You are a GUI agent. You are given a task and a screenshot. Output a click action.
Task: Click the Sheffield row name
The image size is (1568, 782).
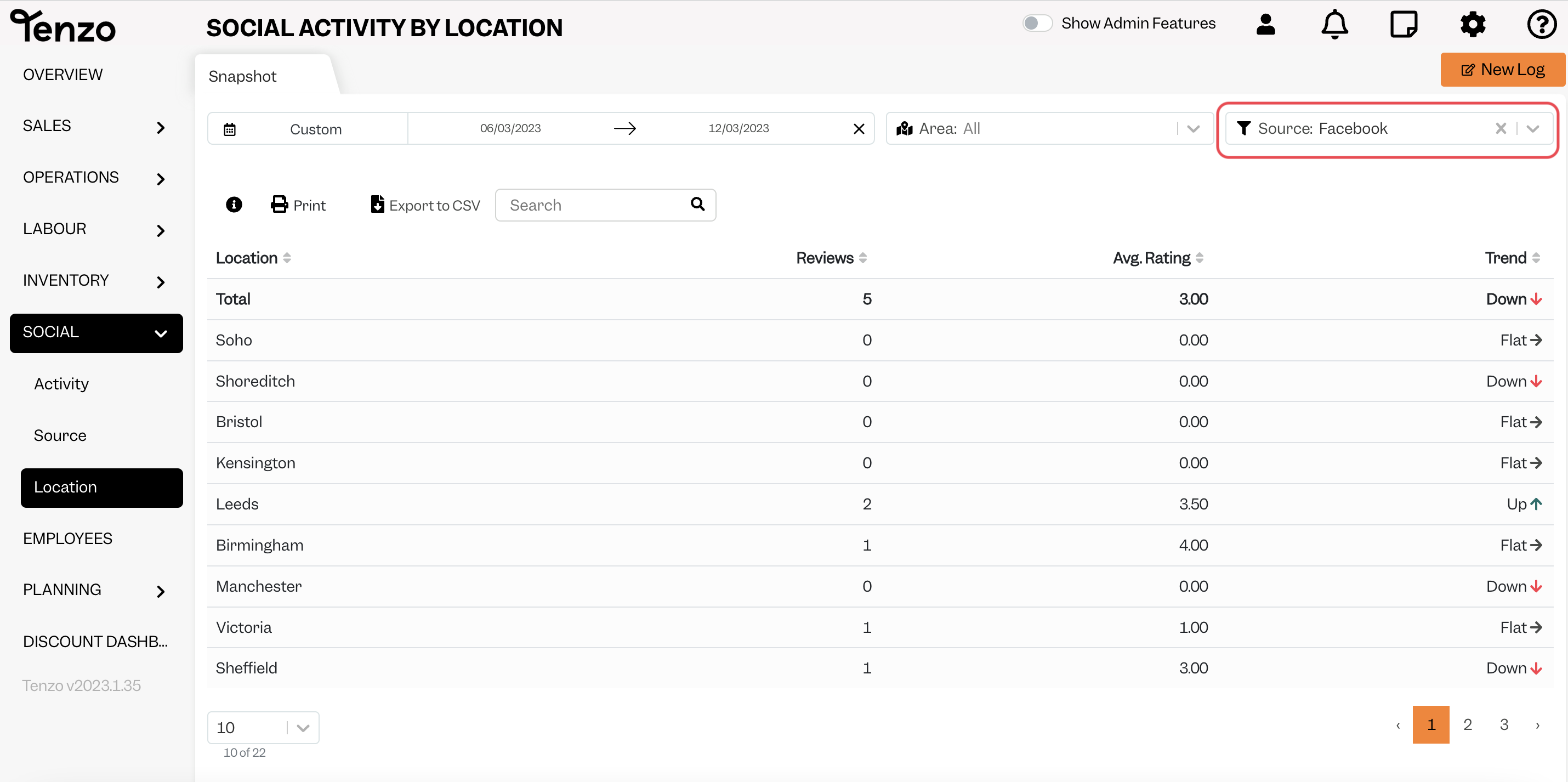(247, 668)
